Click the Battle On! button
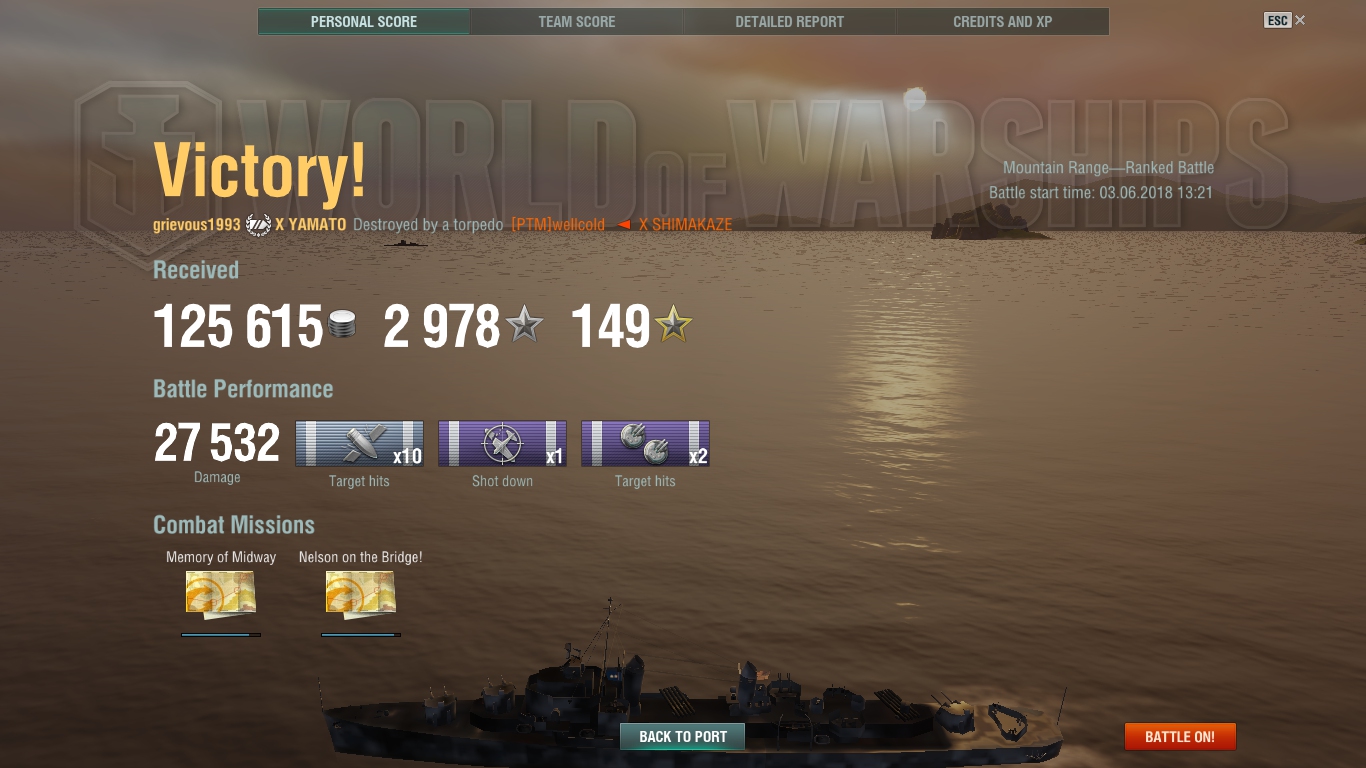The image size is (1366, 768). coord(1180,737)
